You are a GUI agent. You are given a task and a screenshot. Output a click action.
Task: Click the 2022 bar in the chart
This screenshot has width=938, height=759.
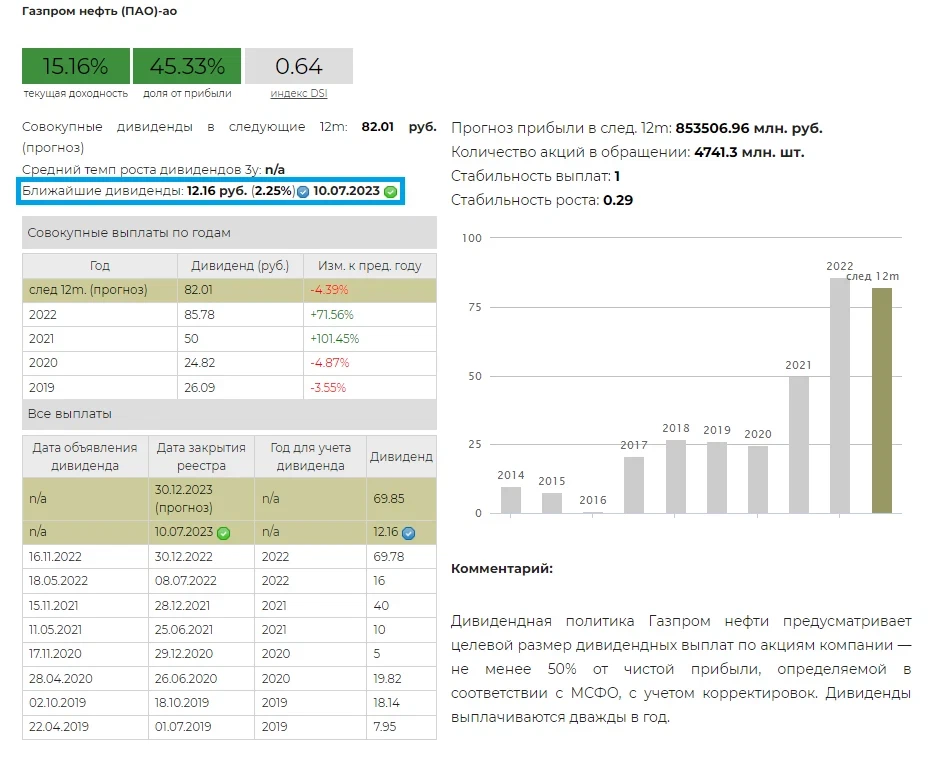tap(840, 395)
